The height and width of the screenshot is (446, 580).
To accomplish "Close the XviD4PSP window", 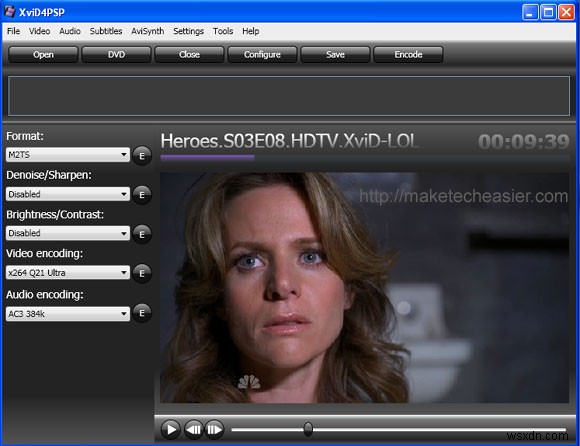I will click(566, 12).
